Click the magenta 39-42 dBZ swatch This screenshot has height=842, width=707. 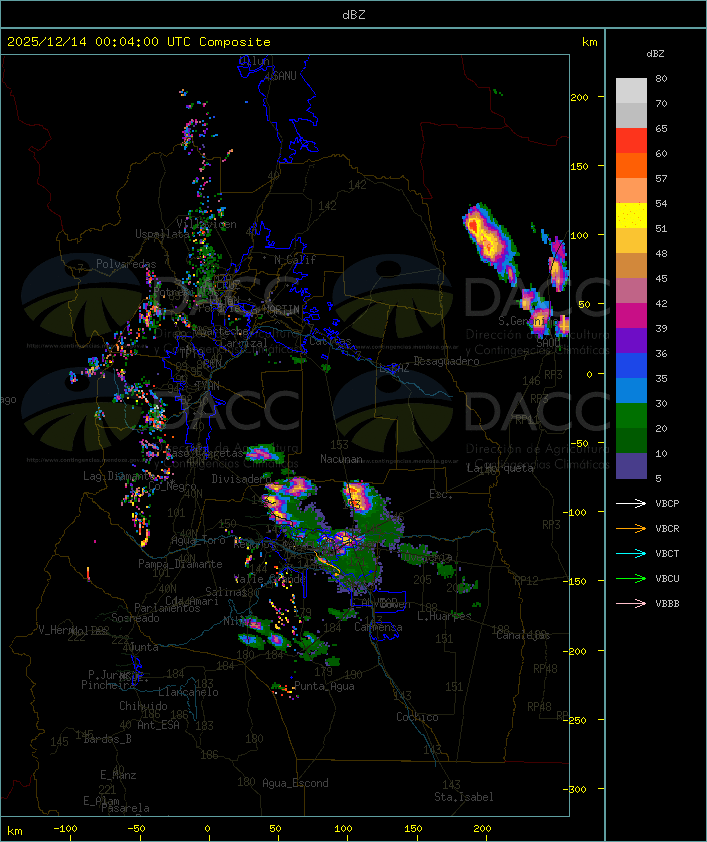point(631,316)
